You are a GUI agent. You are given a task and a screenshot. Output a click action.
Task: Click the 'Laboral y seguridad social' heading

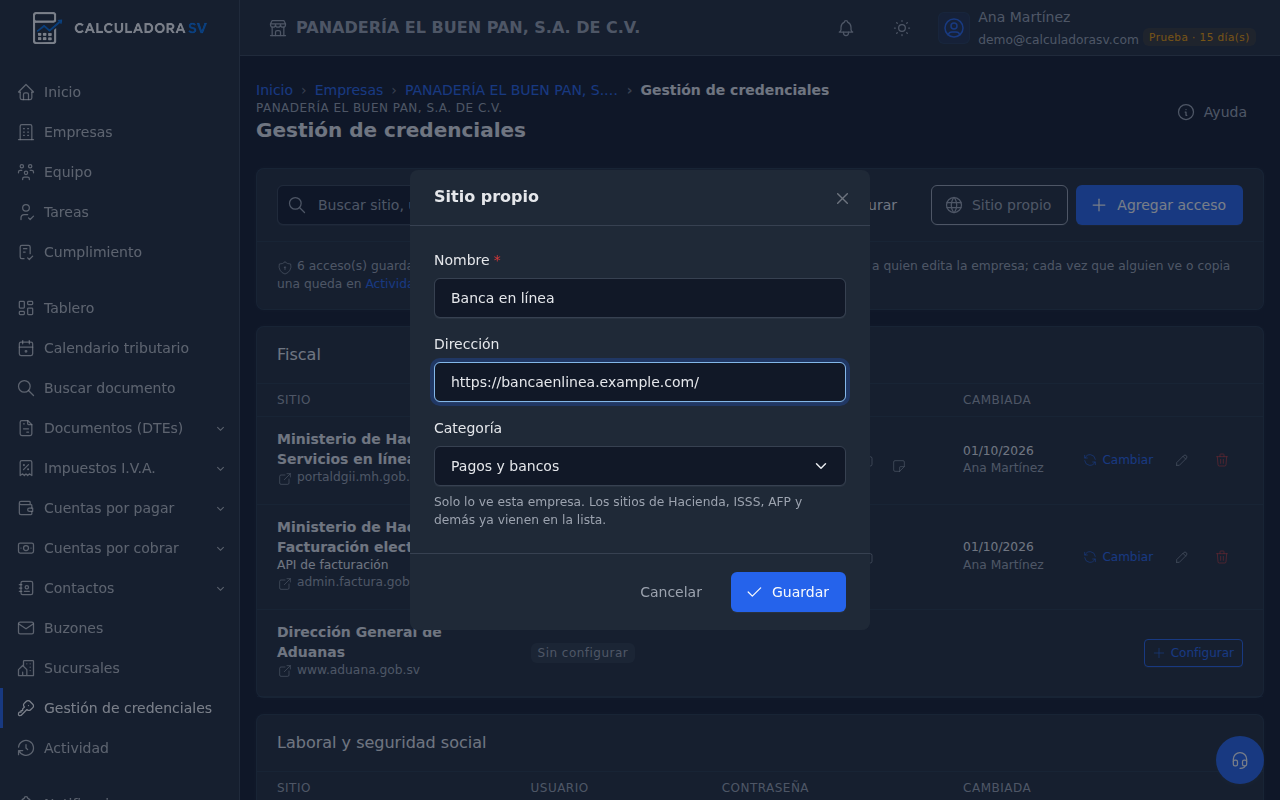[x=381, y=742]
